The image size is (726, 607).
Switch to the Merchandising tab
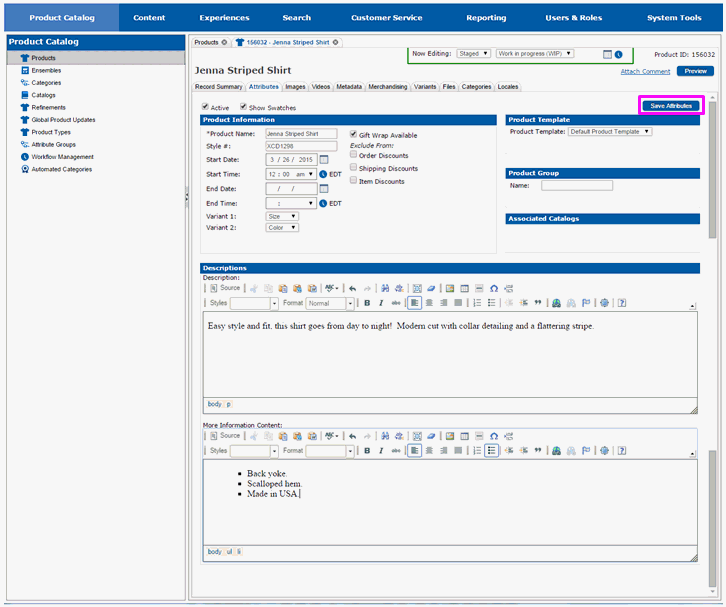pyautogui.click(x=388, y=87)
